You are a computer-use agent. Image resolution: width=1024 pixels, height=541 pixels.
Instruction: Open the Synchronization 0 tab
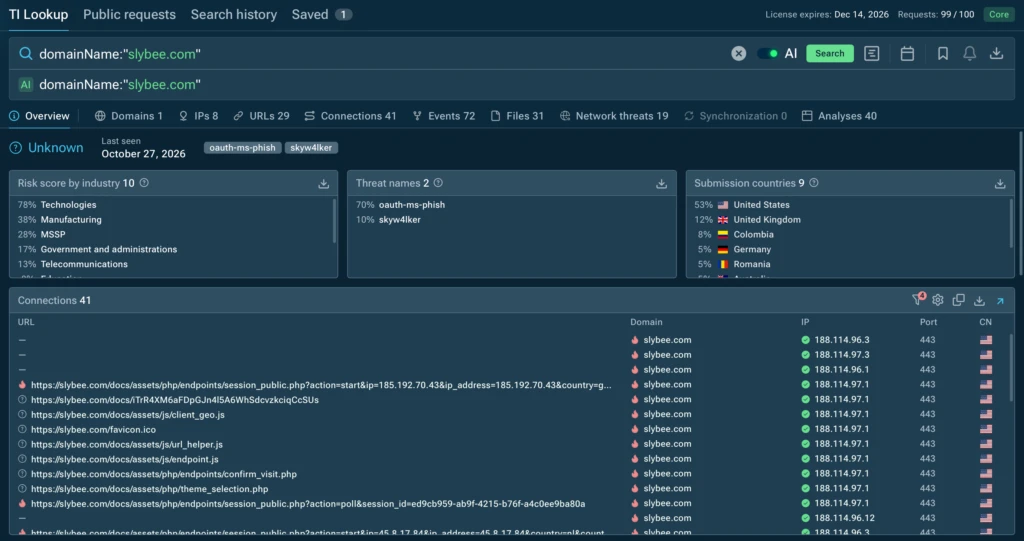pos(735,116)
